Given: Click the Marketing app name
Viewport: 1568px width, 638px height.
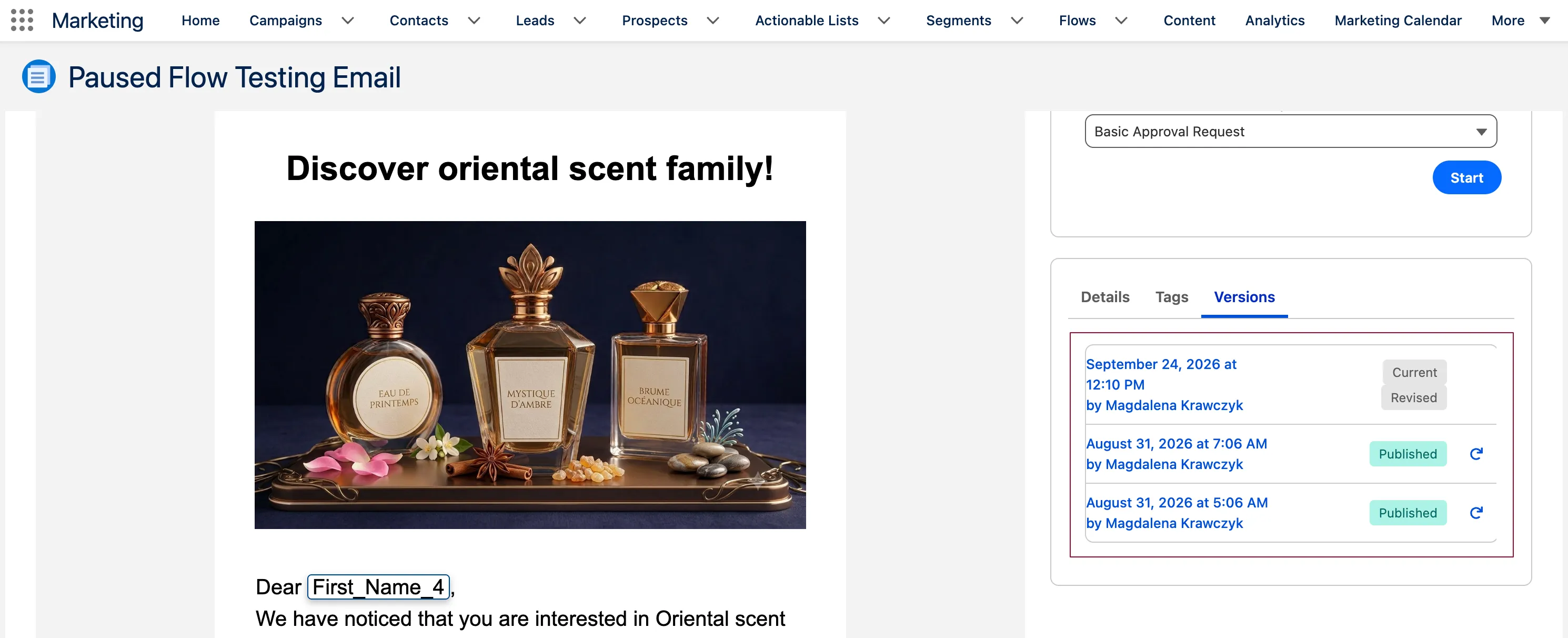Looking at the screenshot, I should (x=97, y=21).
